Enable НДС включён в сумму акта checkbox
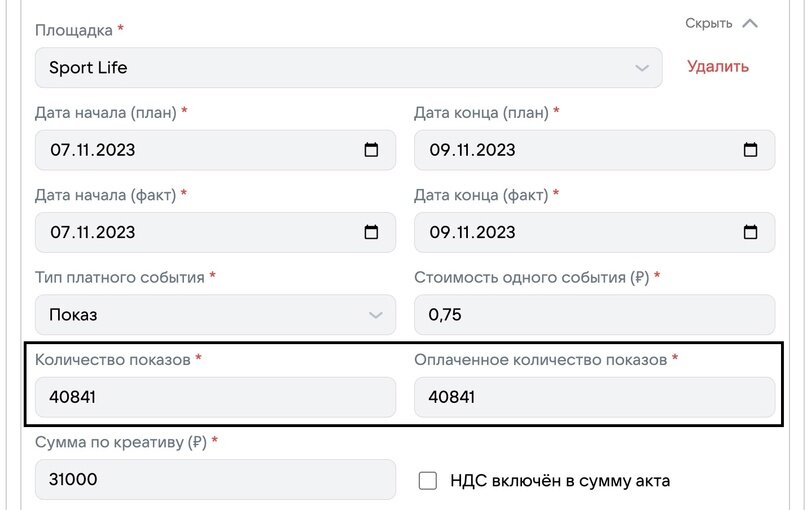Viewport: 807px width, 510px height. pos(428,481)
